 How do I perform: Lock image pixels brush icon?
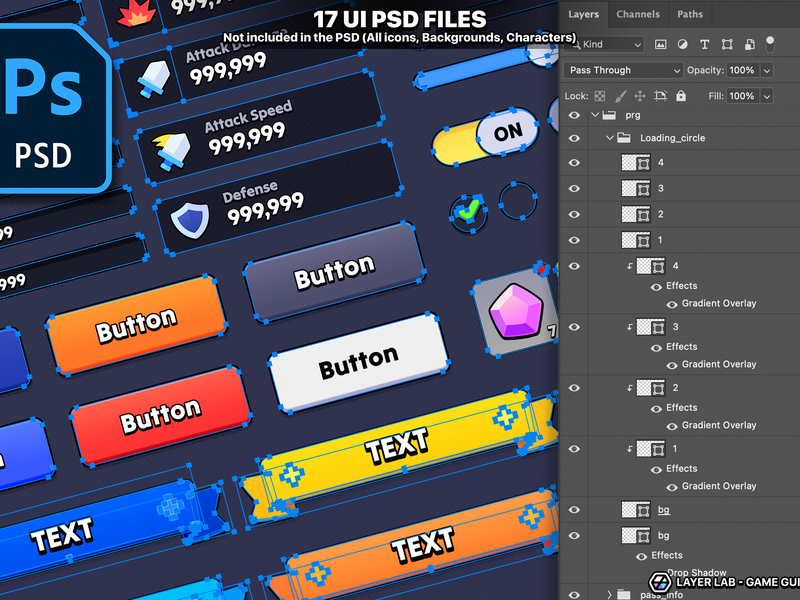pos(620,96)
